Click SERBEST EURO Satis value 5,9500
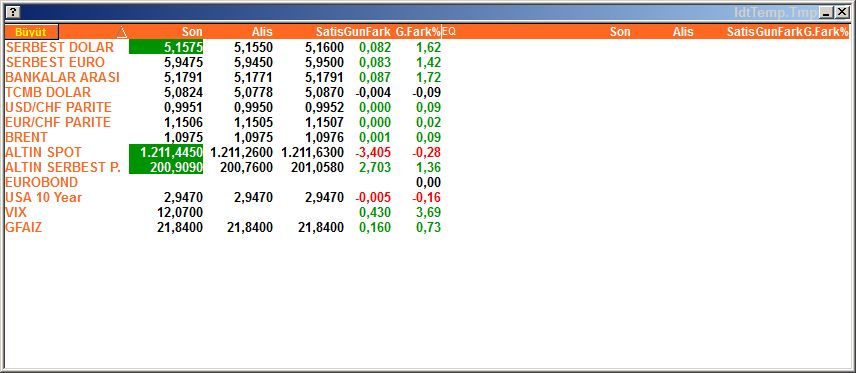Image resolution: width=856 pixels, height=373 pixels. point(324,62)
